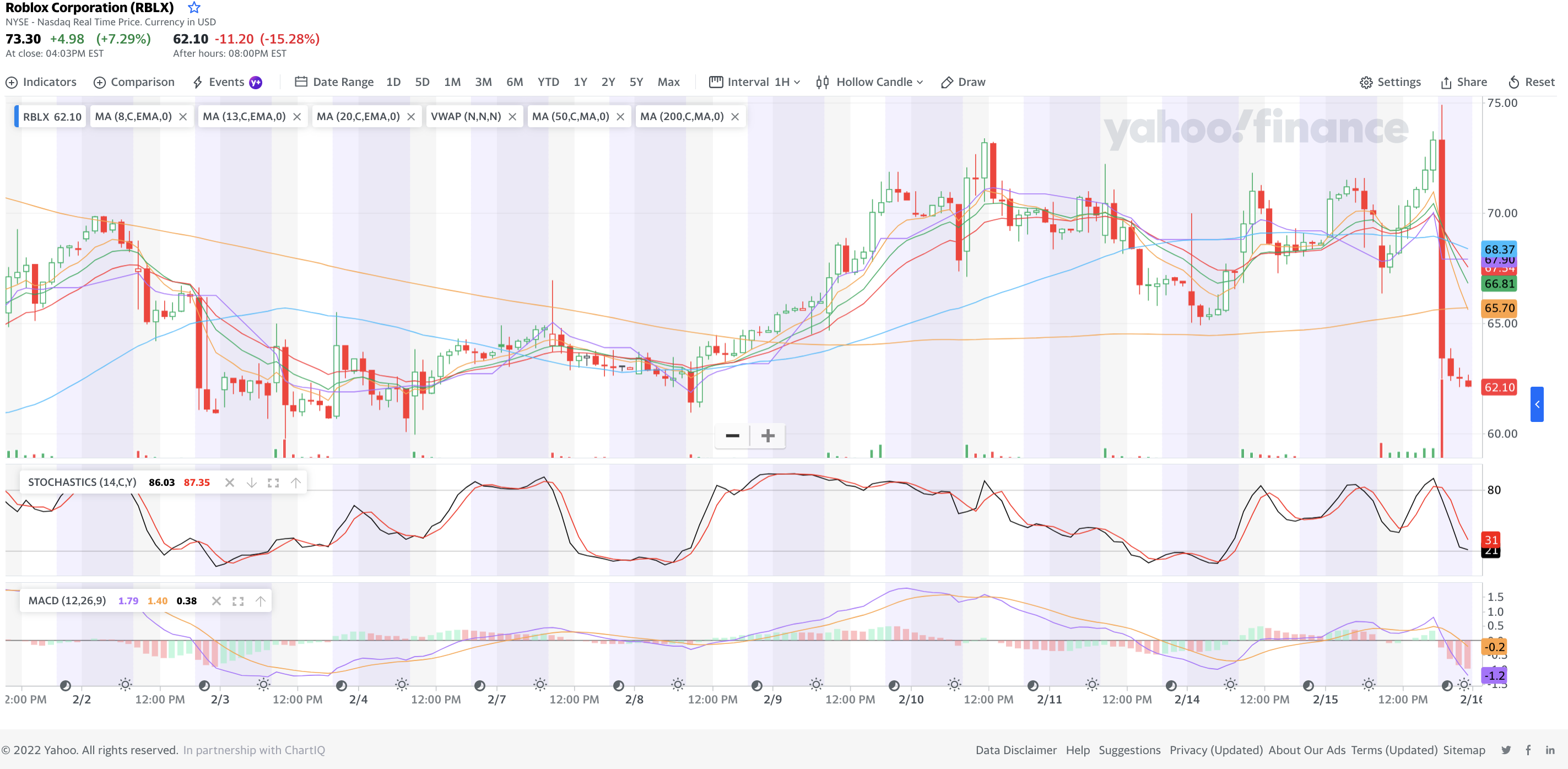Click the Yahoo Plus badge icon
The image size is (1568, 769).
coord(256,82)
